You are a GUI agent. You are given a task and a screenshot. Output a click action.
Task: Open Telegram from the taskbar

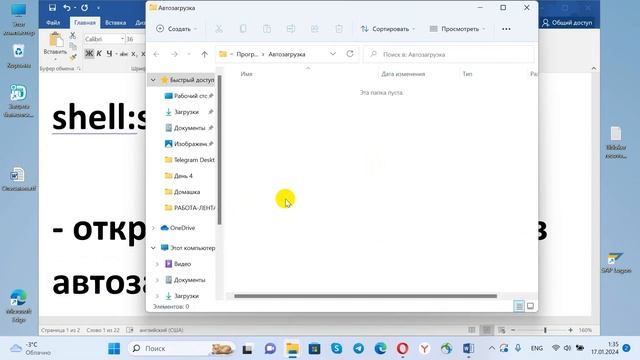358,349
